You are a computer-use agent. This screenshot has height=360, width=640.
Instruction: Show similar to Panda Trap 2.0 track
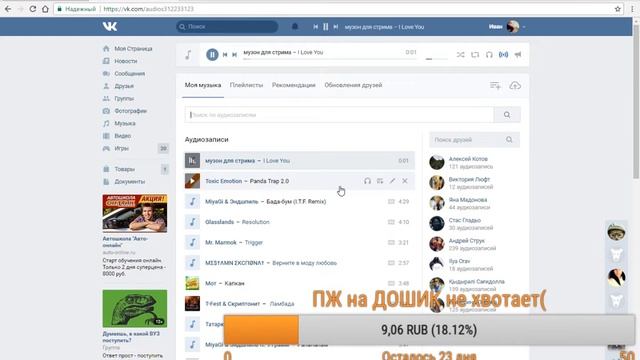point(367,181)
